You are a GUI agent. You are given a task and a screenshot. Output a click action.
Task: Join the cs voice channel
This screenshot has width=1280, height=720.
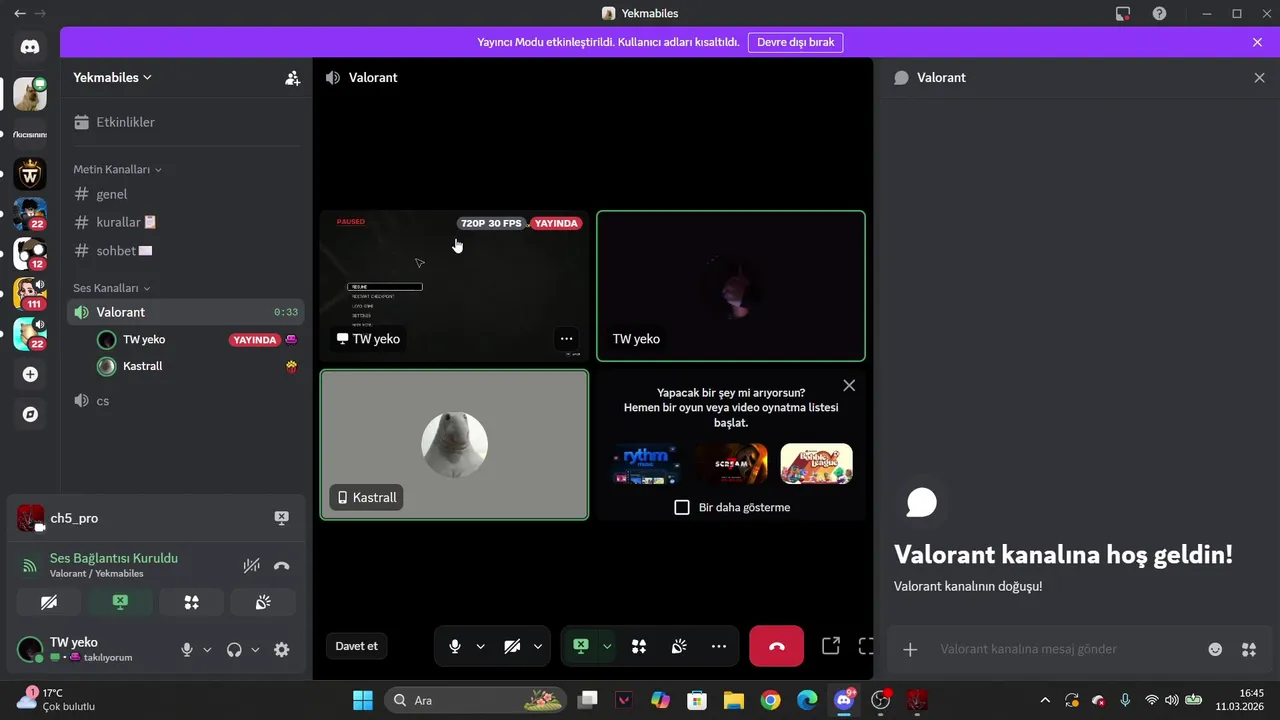point(186,400)
